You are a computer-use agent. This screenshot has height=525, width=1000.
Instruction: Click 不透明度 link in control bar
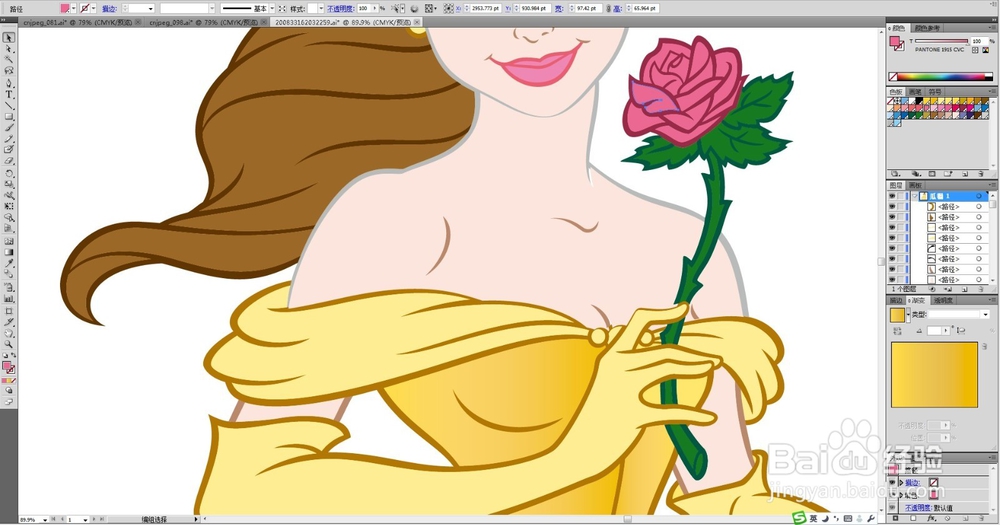(x=341, y=9)
